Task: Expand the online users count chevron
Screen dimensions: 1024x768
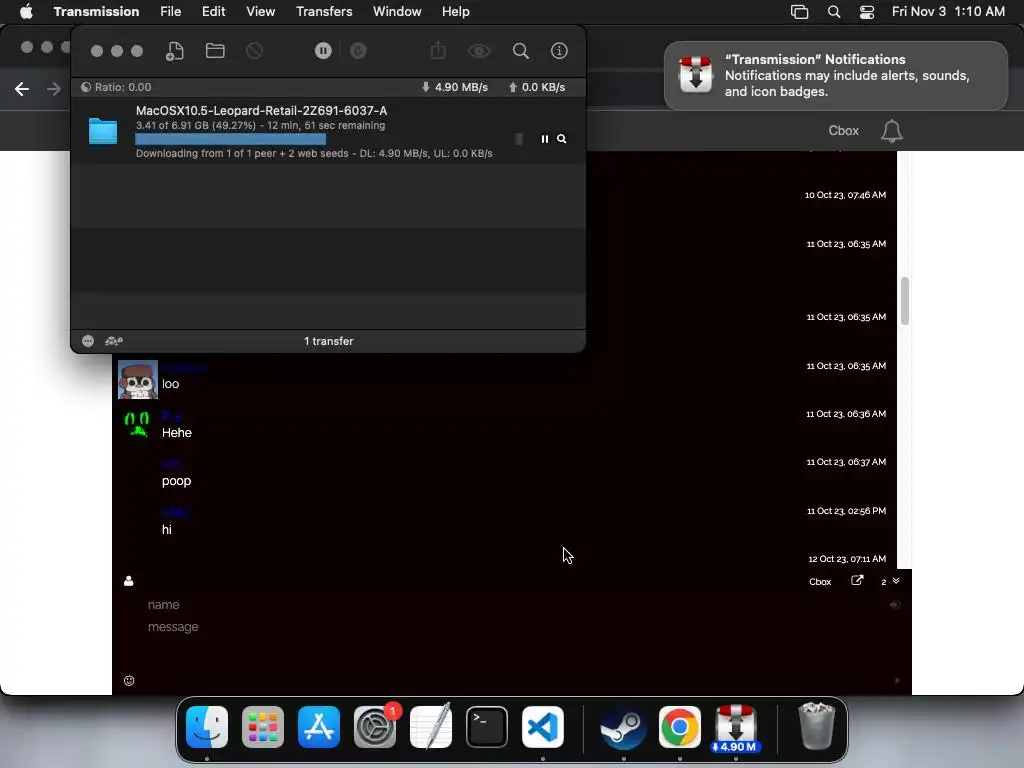Action: click(x=896, y=581)
